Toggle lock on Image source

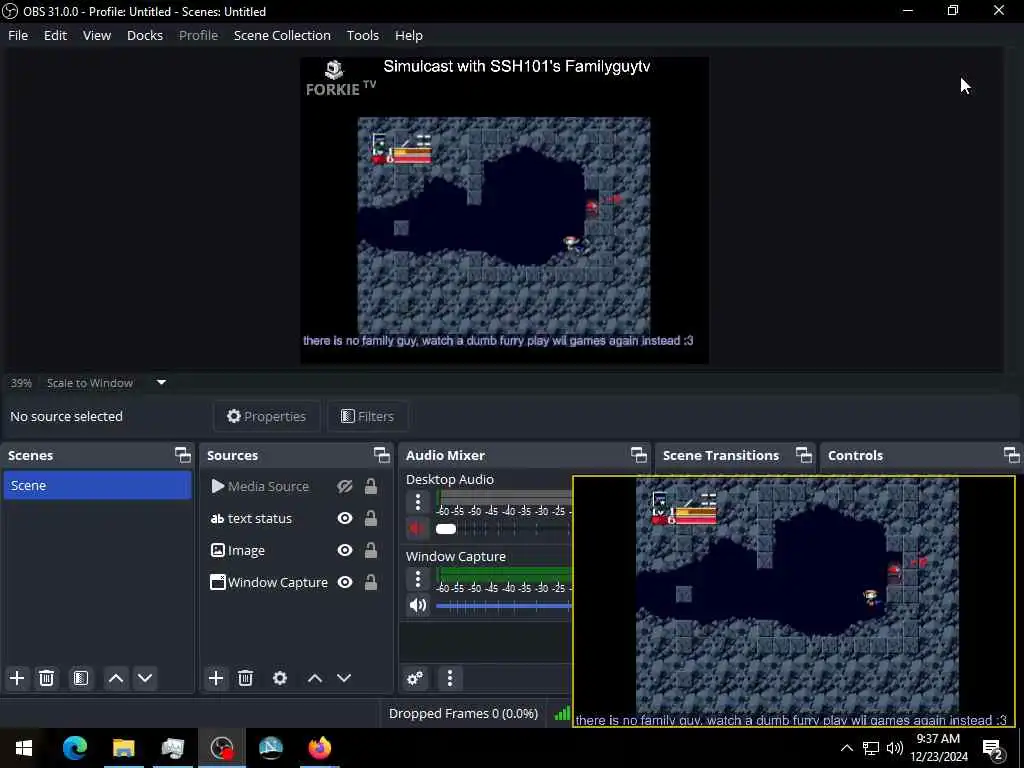click(370, 550)
